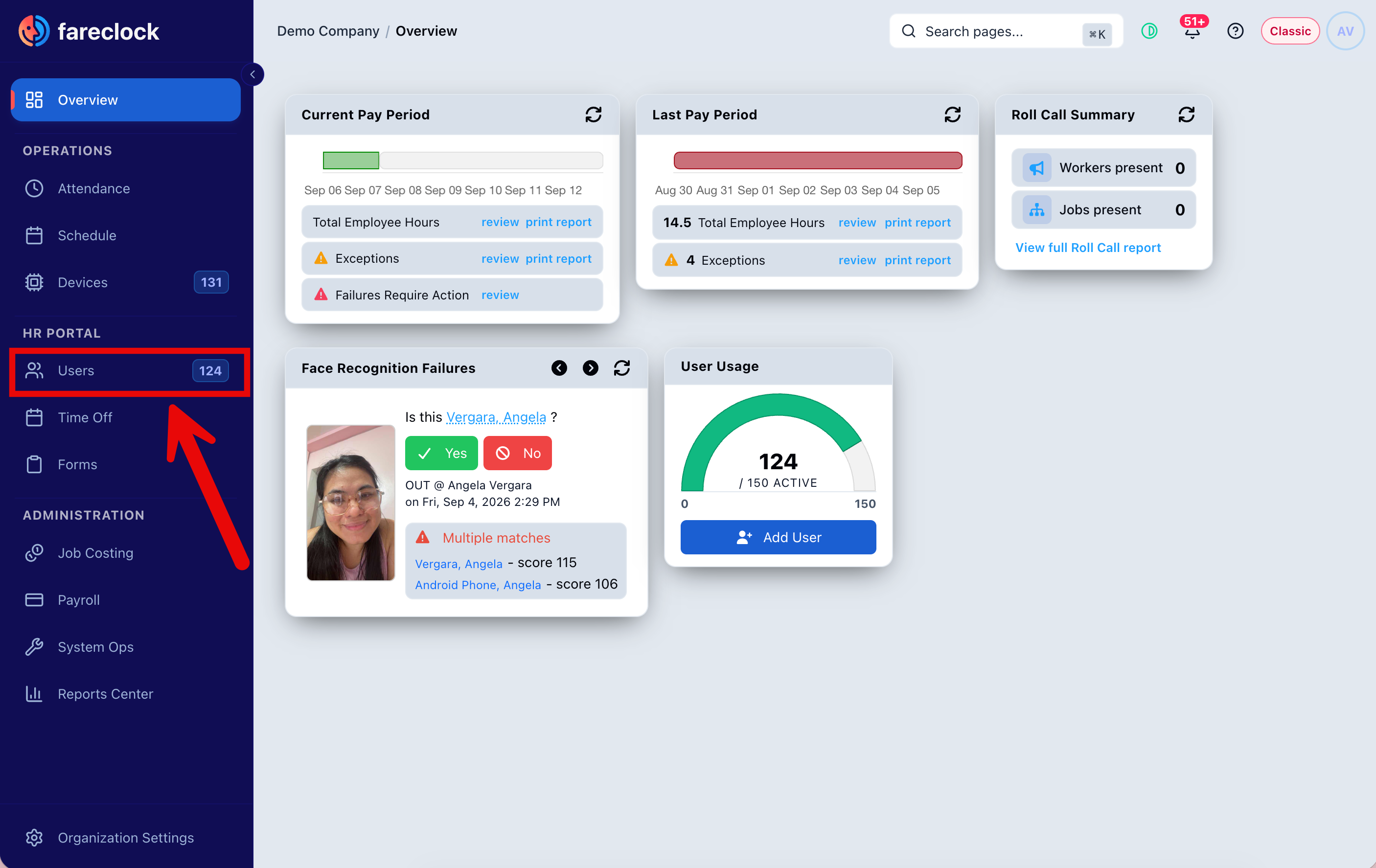1376x868 pixels.
Task: Open the AV user avatar menu
Action: (1345, 31)
